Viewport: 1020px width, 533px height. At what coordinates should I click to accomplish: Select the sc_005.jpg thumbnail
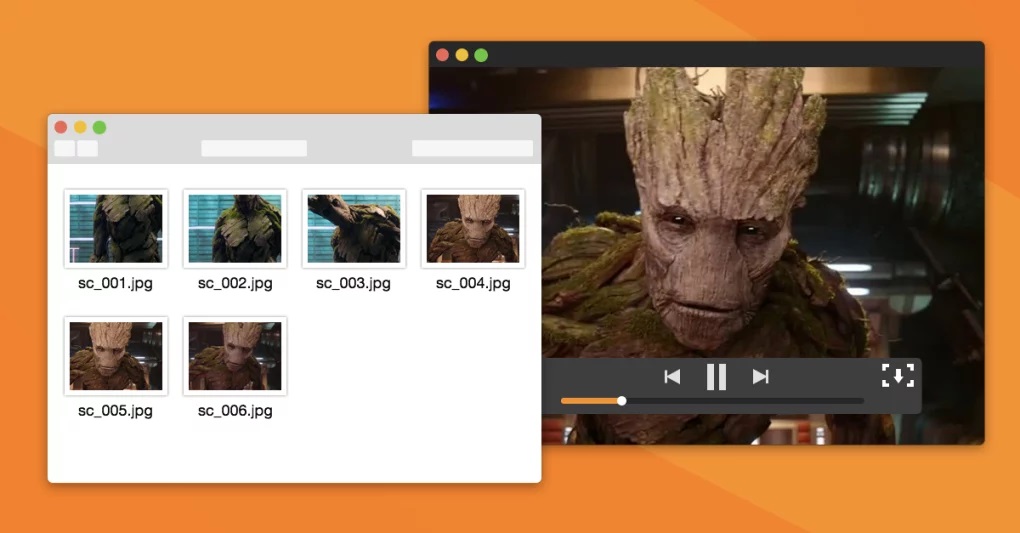click(x=116, y=356)
